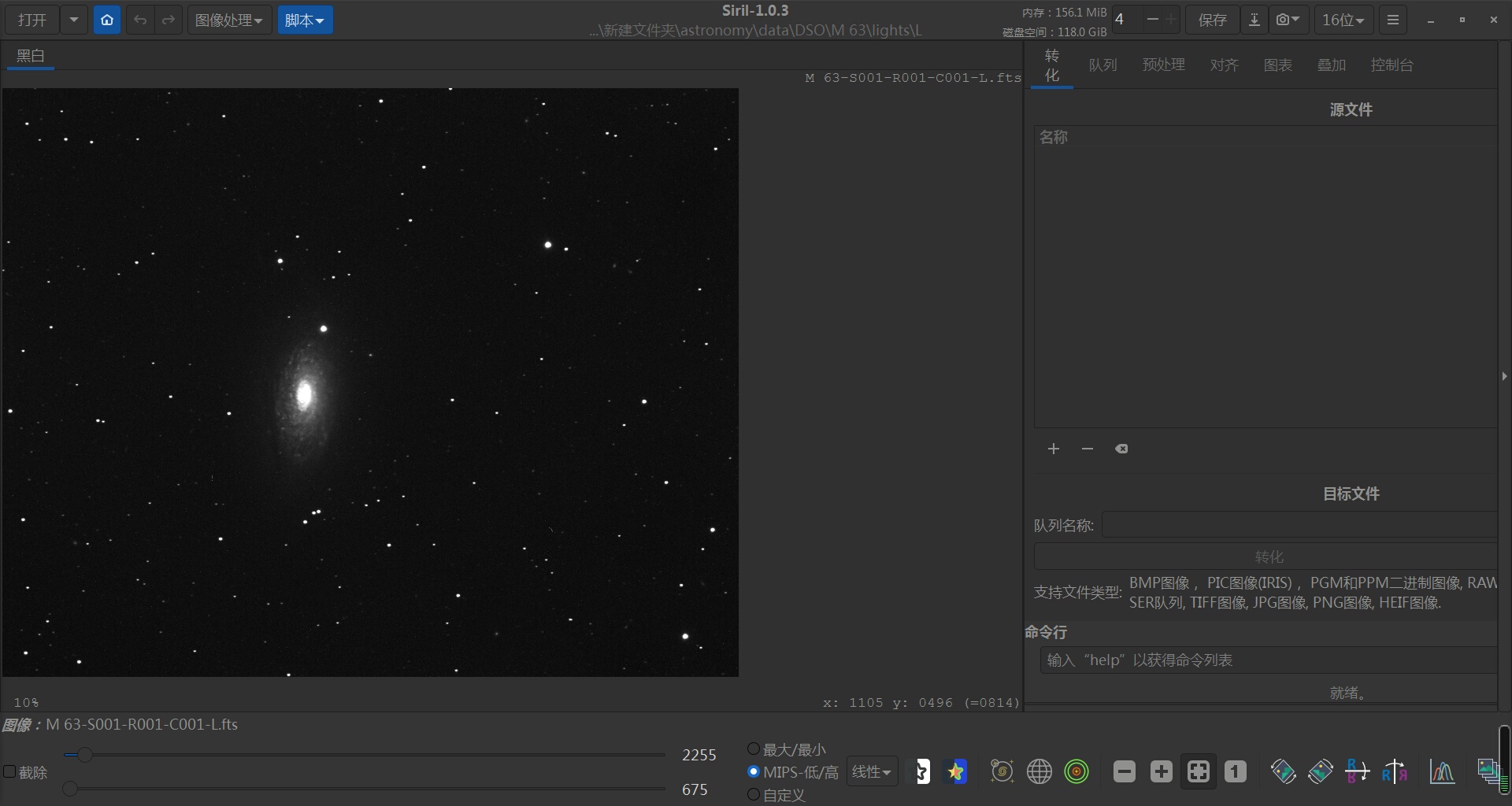Screen dimensions: 1512x806
Task: Add source files with plus icon
Action: point(1054,449)
